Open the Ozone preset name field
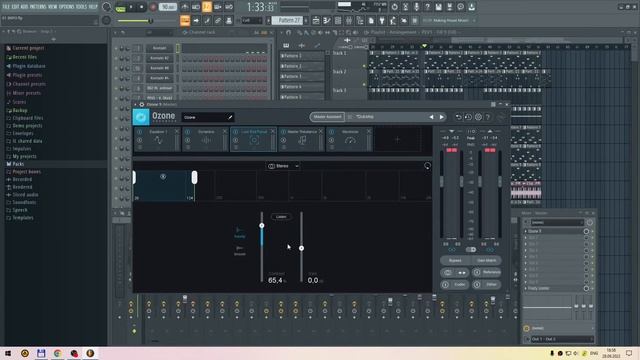Viewport: 640px width, 360px height. (x=208, y=118)
